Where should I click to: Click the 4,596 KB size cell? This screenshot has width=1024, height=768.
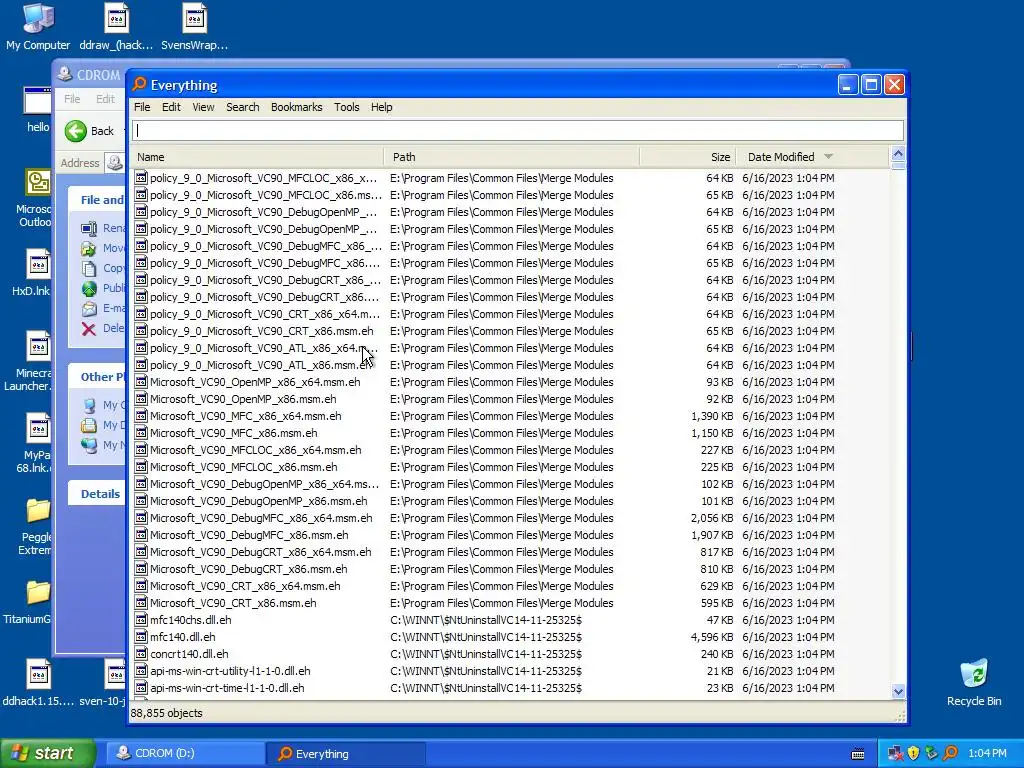(x=712, y=637)
